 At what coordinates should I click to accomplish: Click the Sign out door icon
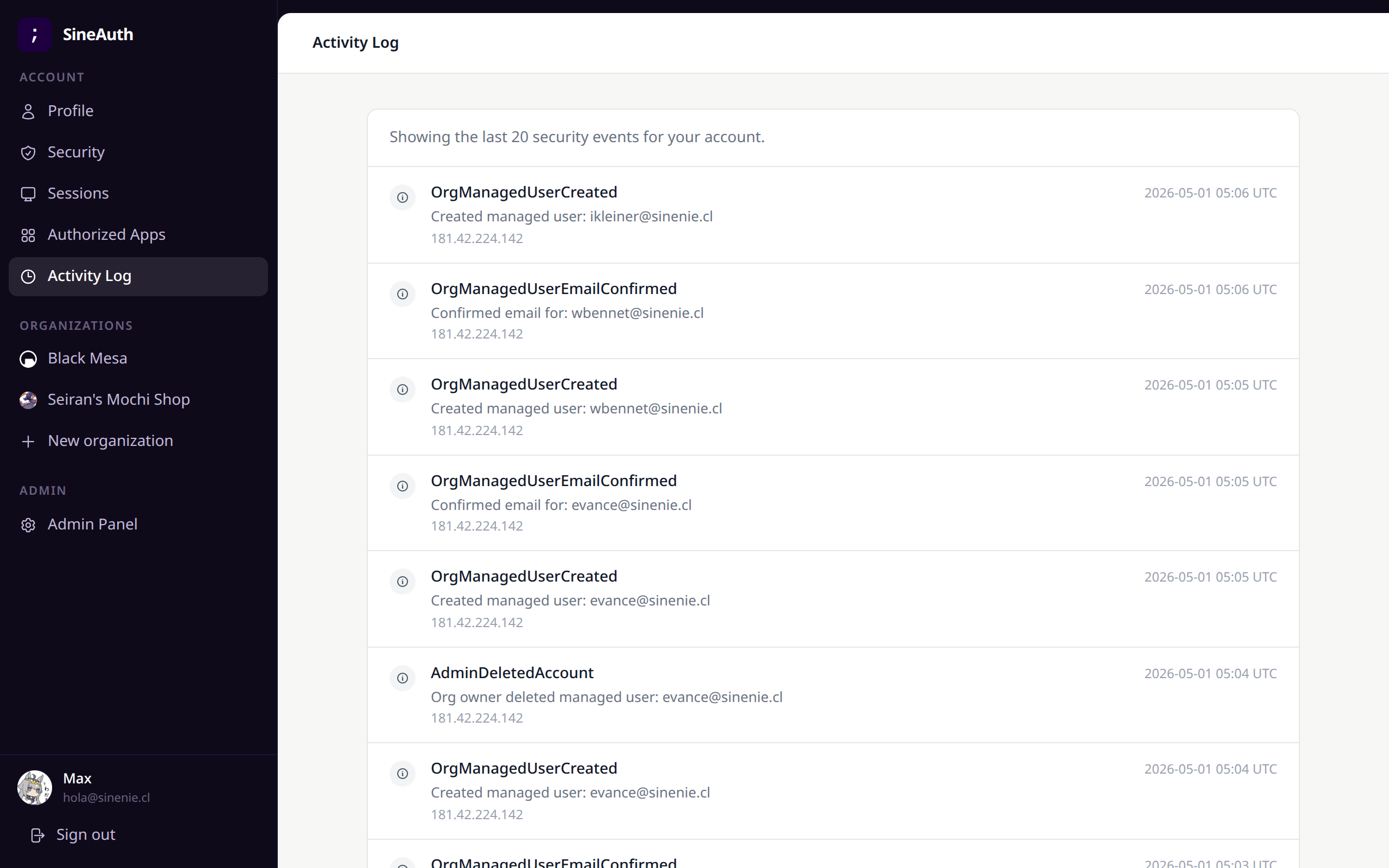[x=37, y=835]
